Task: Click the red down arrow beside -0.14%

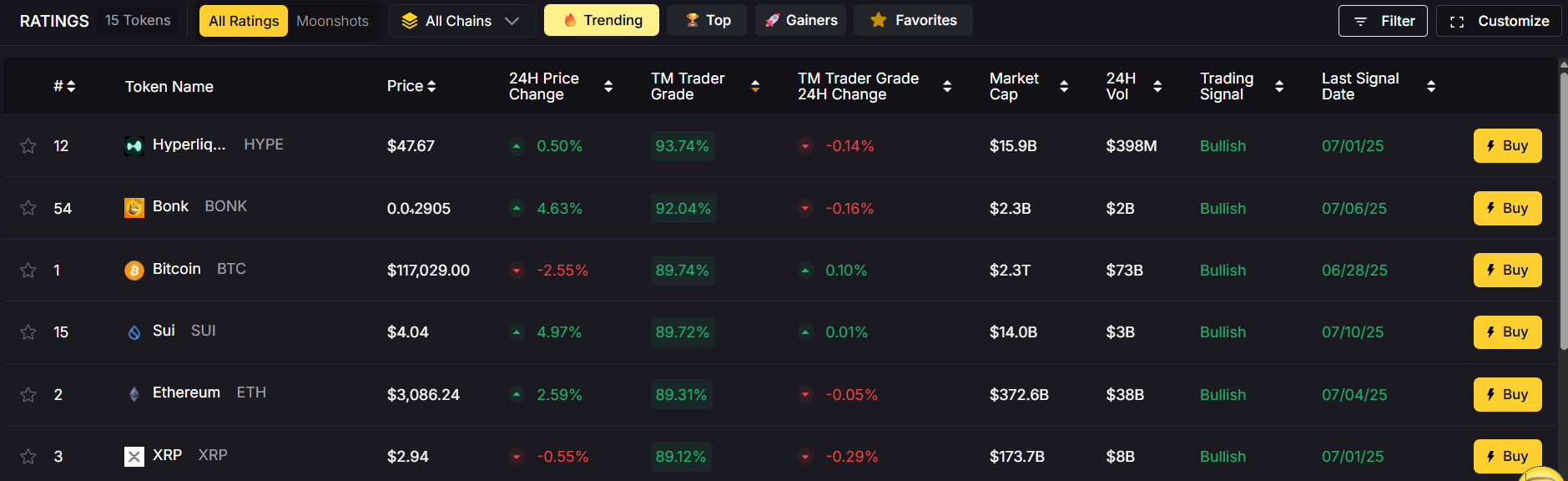Action: point(805,146)
